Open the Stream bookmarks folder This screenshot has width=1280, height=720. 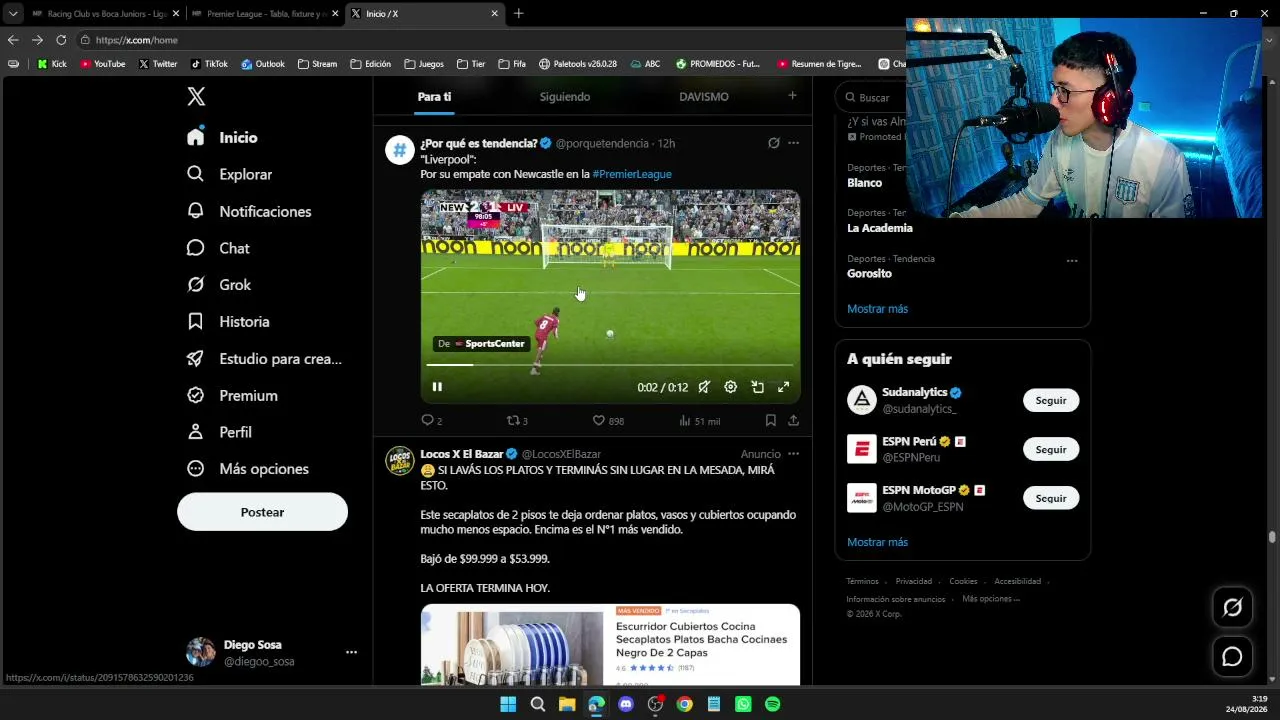click(317, 64)
